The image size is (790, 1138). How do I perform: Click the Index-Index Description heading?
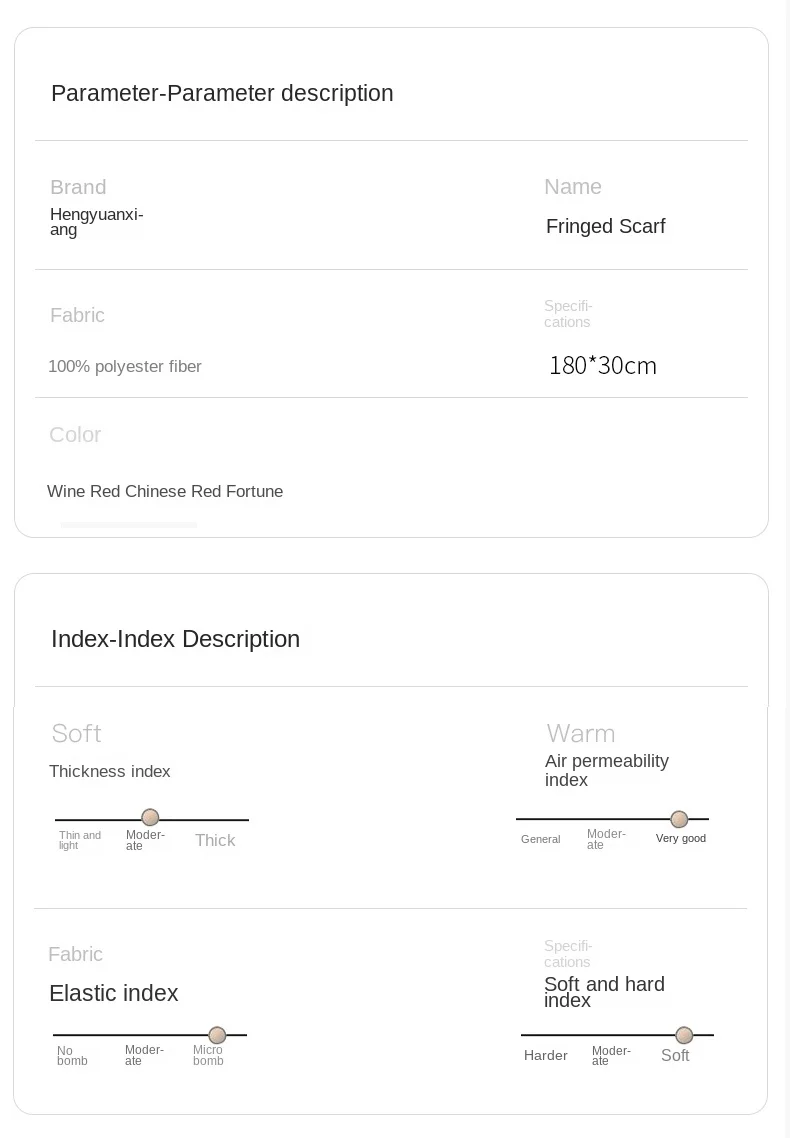(176, 639)
